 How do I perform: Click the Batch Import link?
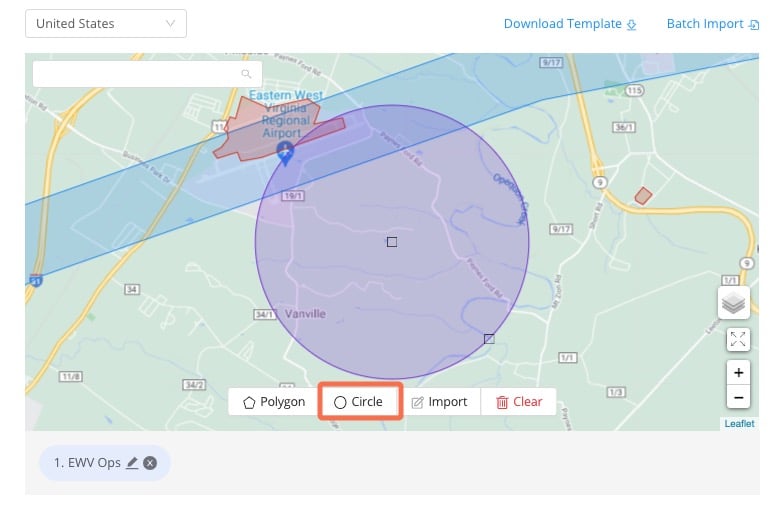pyautogui.click(x=712, y=24)
